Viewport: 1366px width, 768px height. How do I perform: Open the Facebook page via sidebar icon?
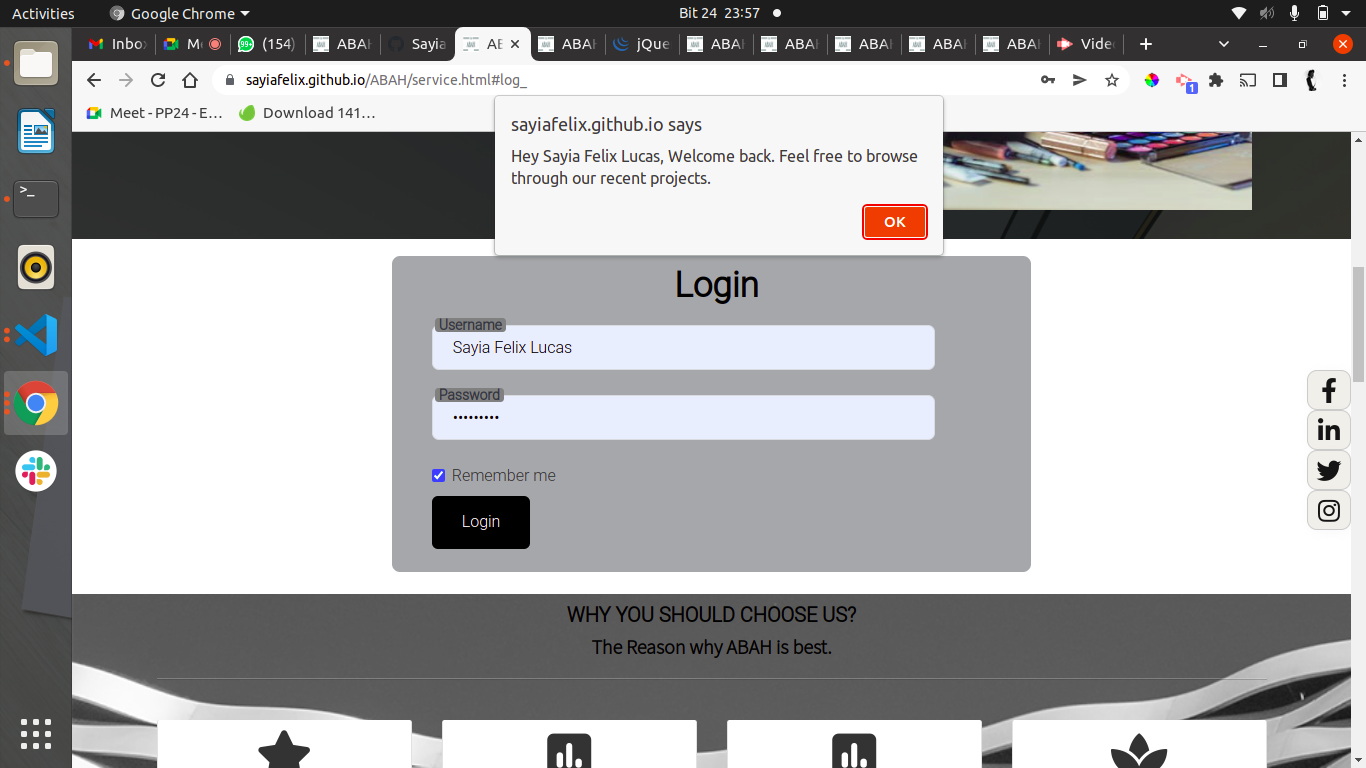pyautogui.click(x=1328, y=390)
